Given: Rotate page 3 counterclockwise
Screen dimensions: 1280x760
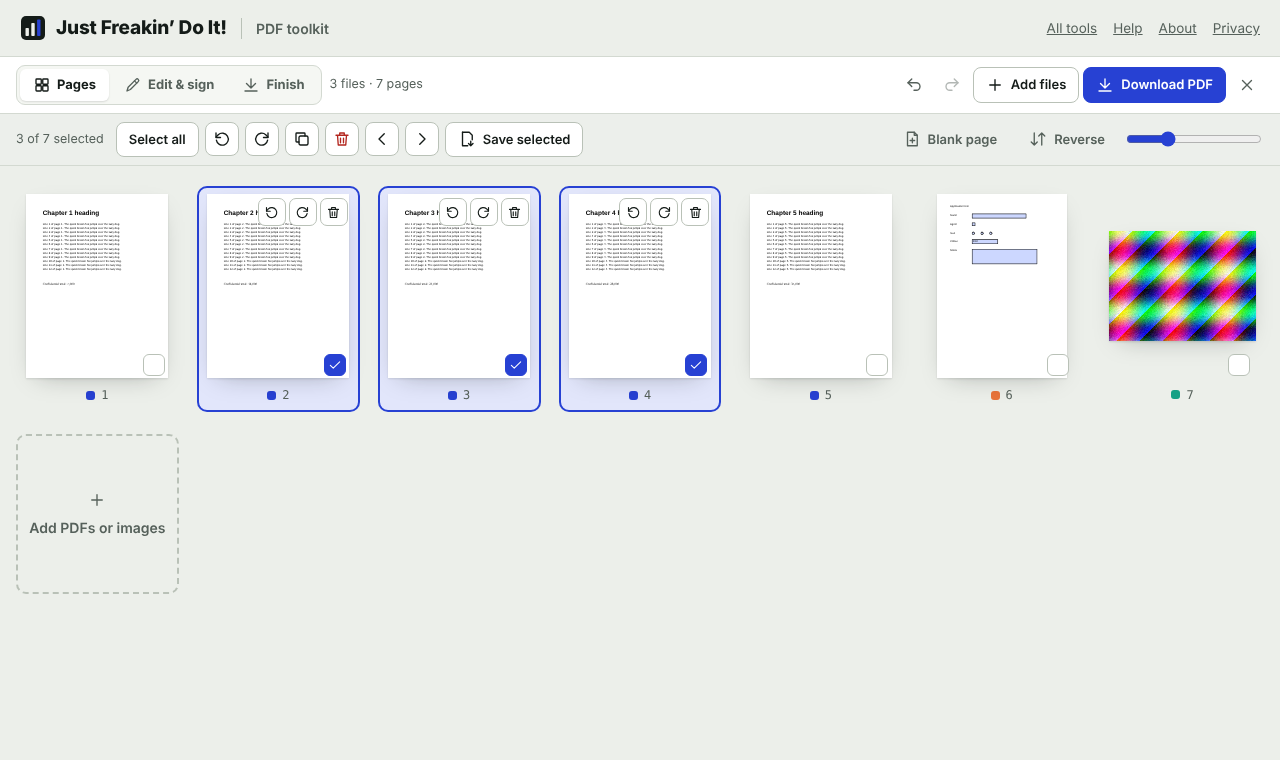Looking at the screenshot, I should pos(453,212).
